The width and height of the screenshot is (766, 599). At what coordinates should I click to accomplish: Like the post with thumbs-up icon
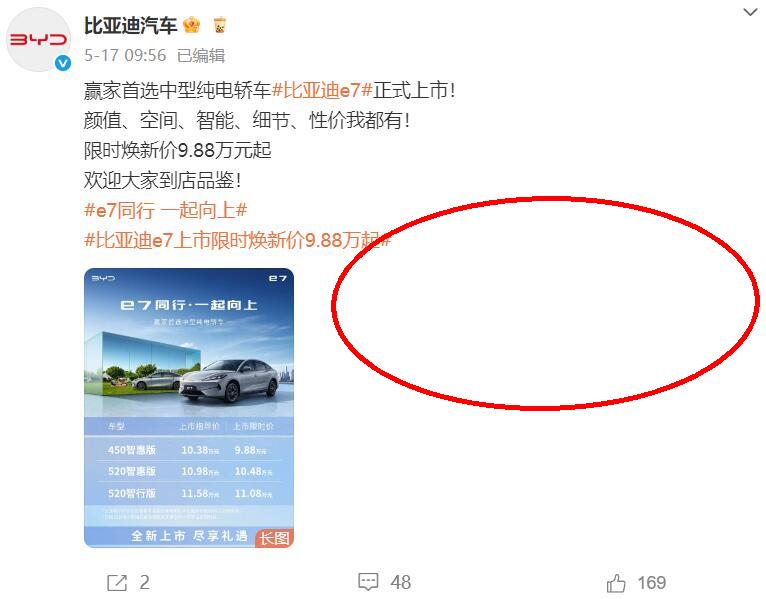click(616, 582)
